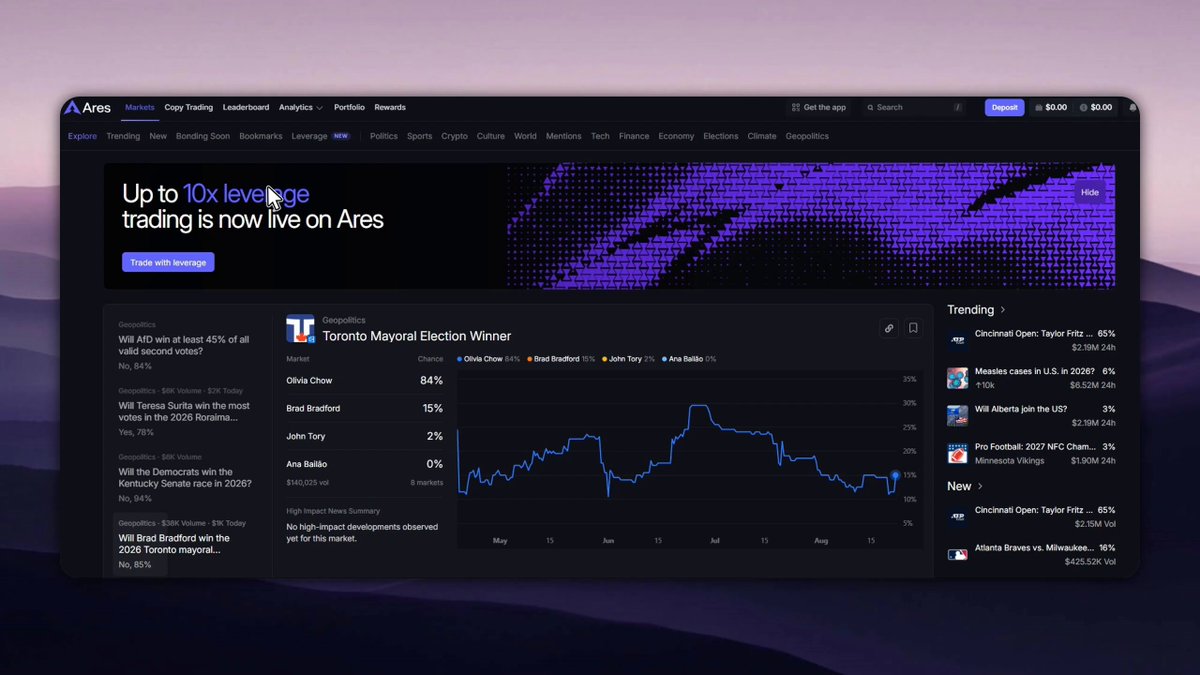Click in the Search input field
Screen dimensions: 1200x675
[x=914, y=108]
